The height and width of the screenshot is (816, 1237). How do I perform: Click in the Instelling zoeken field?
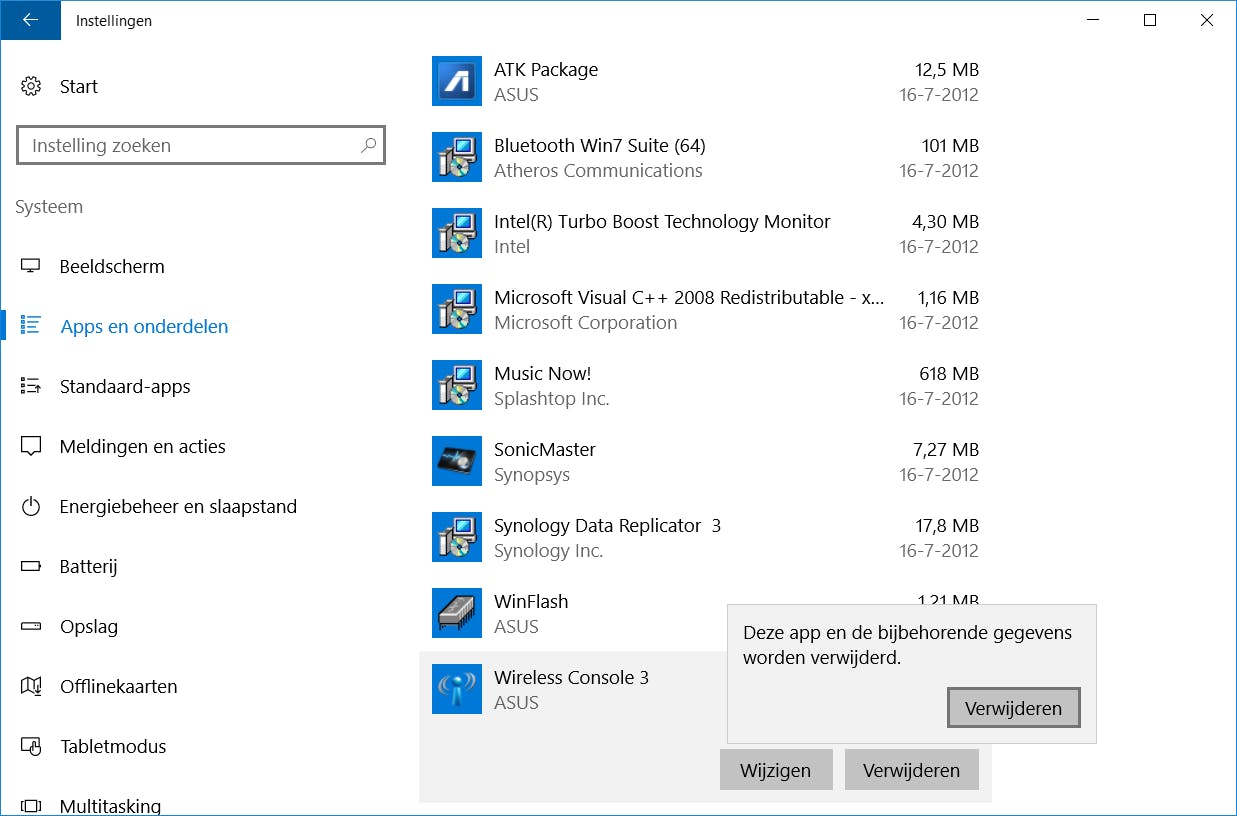[190, 145]
